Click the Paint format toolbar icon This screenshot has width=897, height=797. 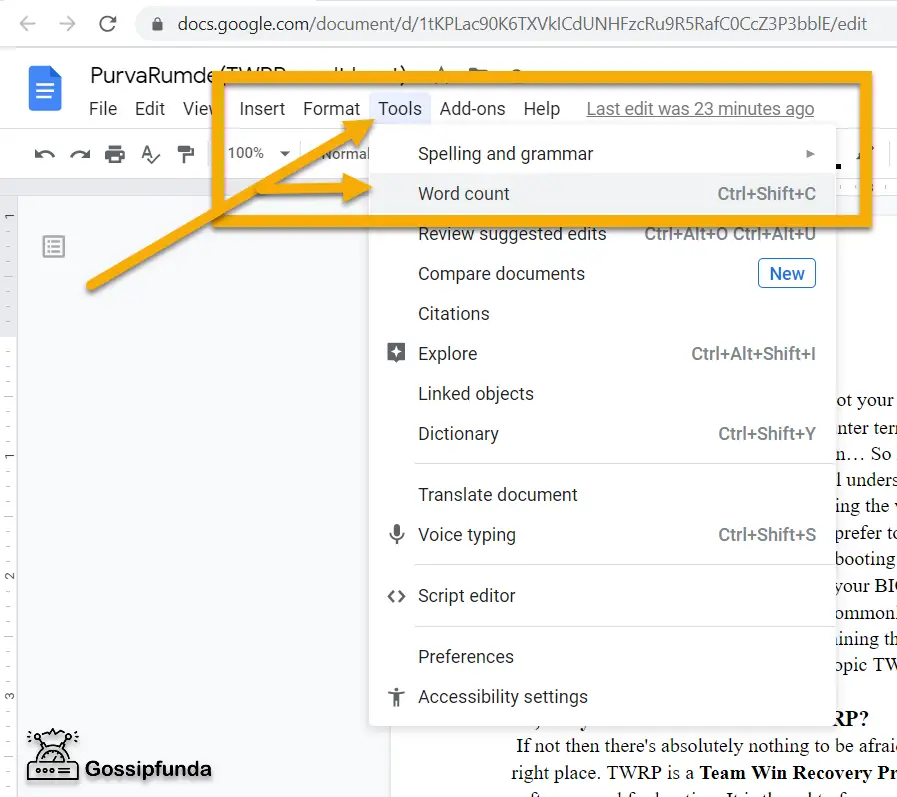tap(185, 154)
